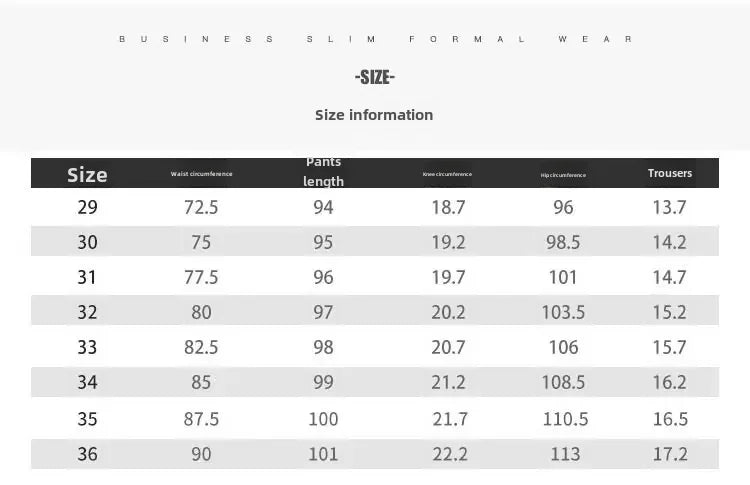Select the Waist circumference column header

click(x=201, y=174)
